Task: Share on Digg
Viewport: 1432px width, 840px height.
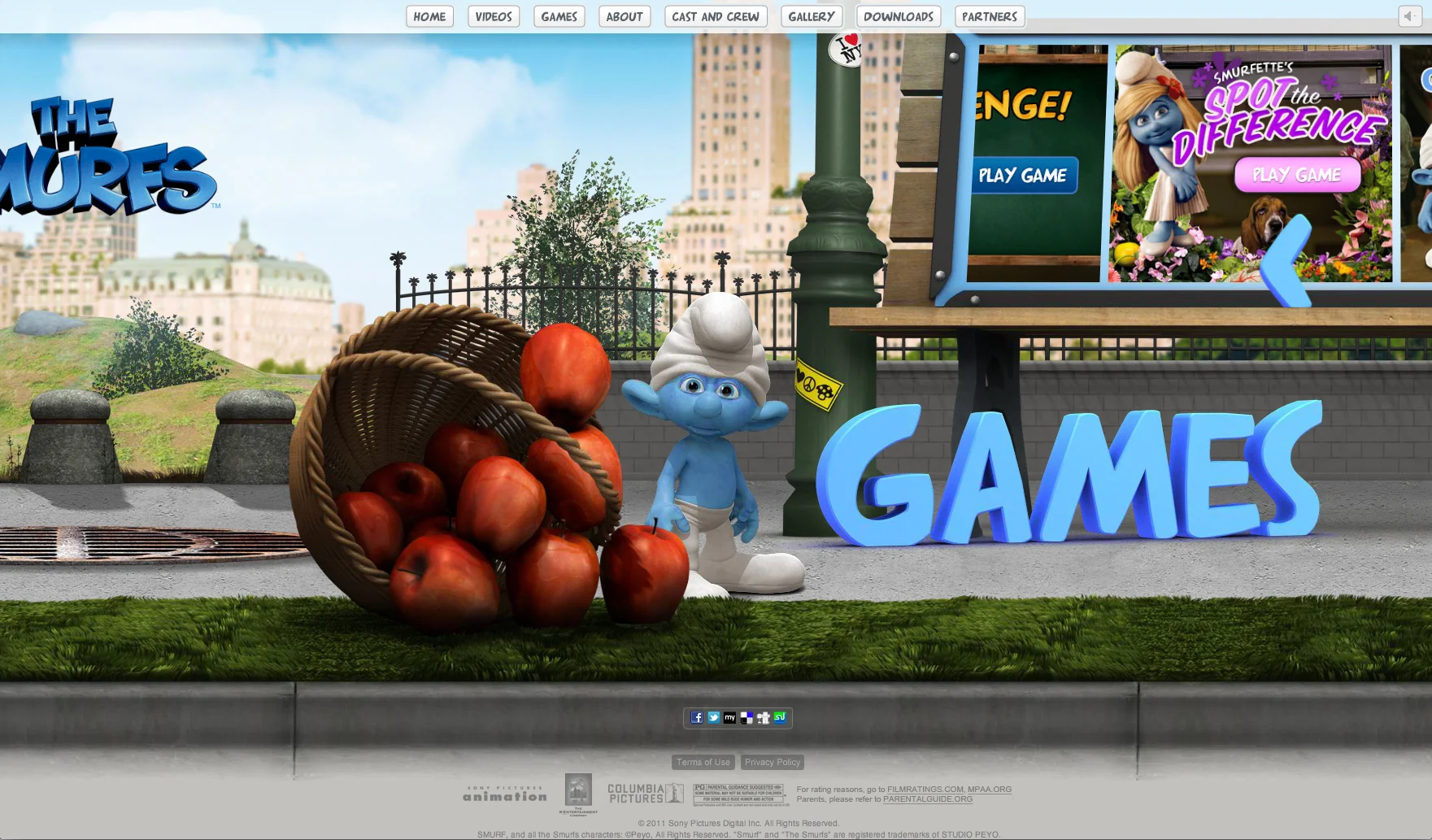Action: pos(763,717)
